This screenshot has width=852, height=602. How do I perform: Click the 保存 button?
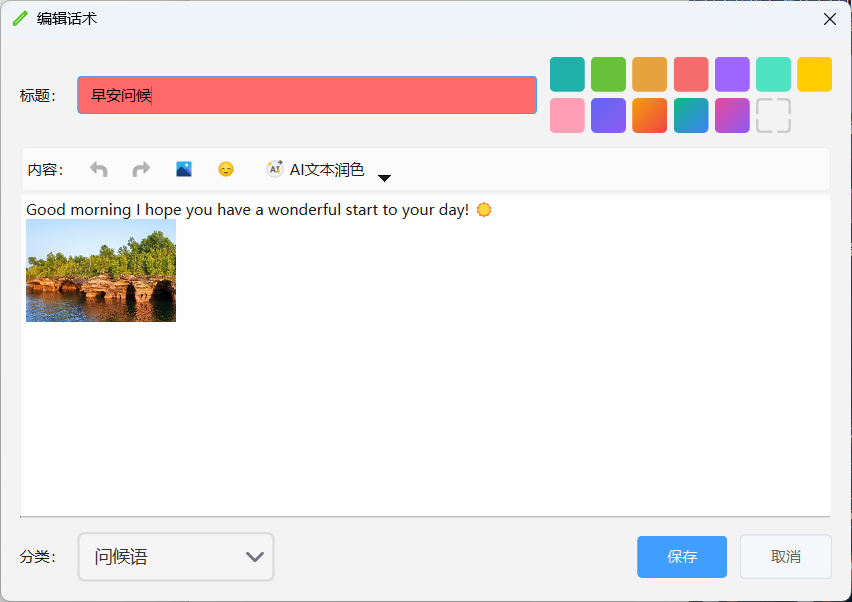(x=681, y=557)
